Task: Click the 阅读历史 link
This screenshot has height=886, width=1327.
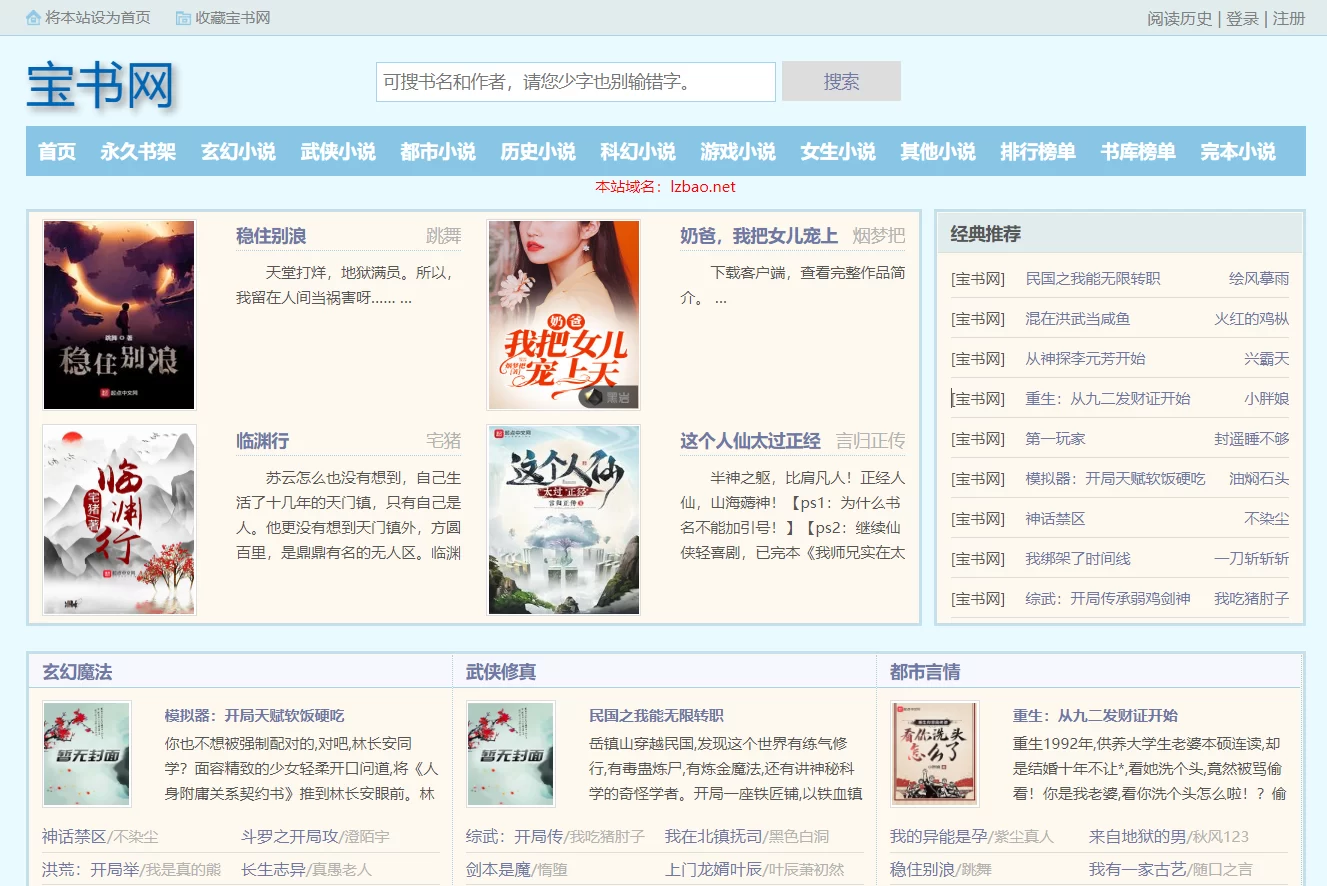Action: click(1179, 19)
